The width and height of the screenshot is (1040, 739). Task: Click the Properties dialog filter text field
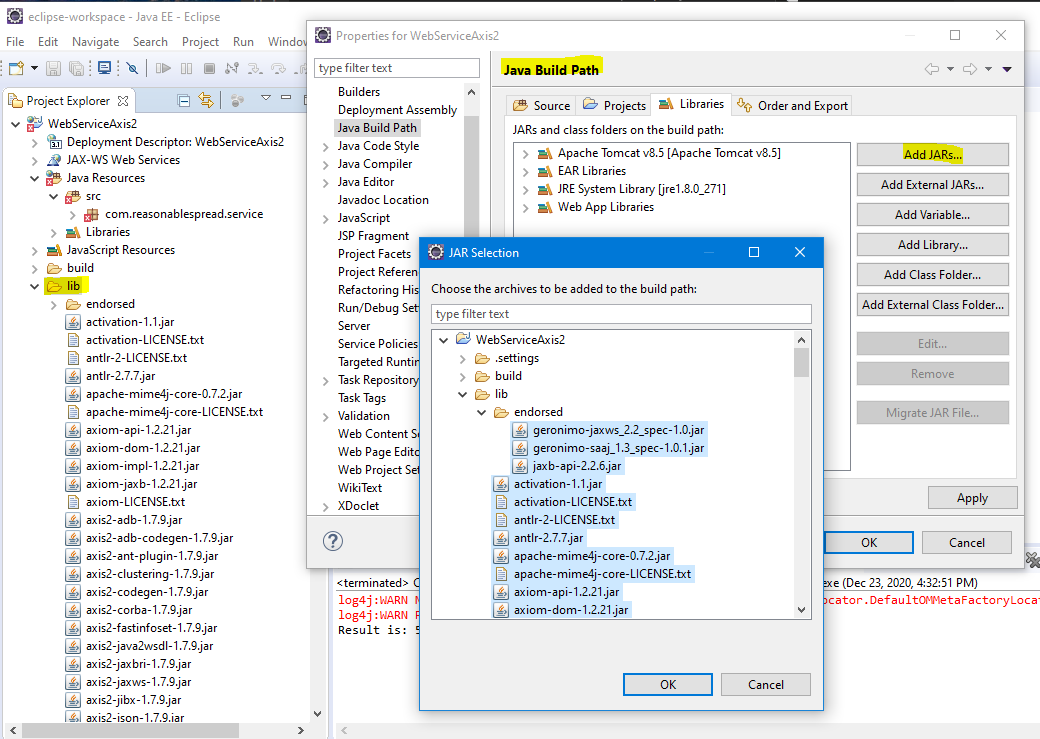click(x=397, y=68)
